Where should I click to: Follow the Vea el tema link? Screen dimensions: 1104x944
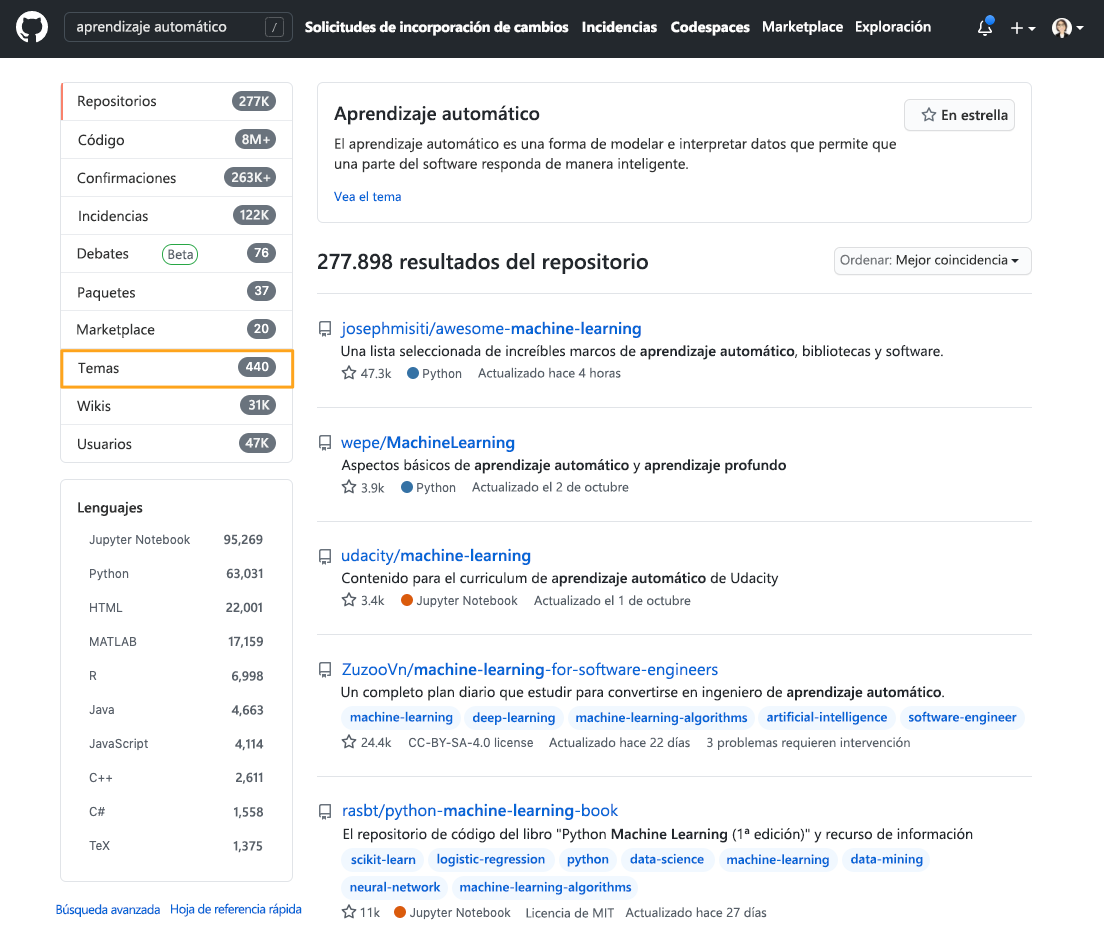pyautogui.click(x=368, y=196)
